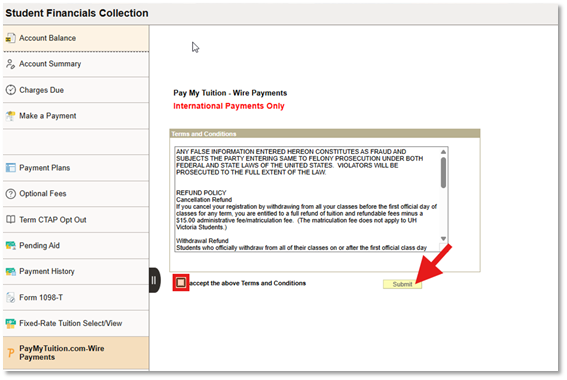Click terms scrollbar down arrow
The image size is (567, 380).
point(443,239)
